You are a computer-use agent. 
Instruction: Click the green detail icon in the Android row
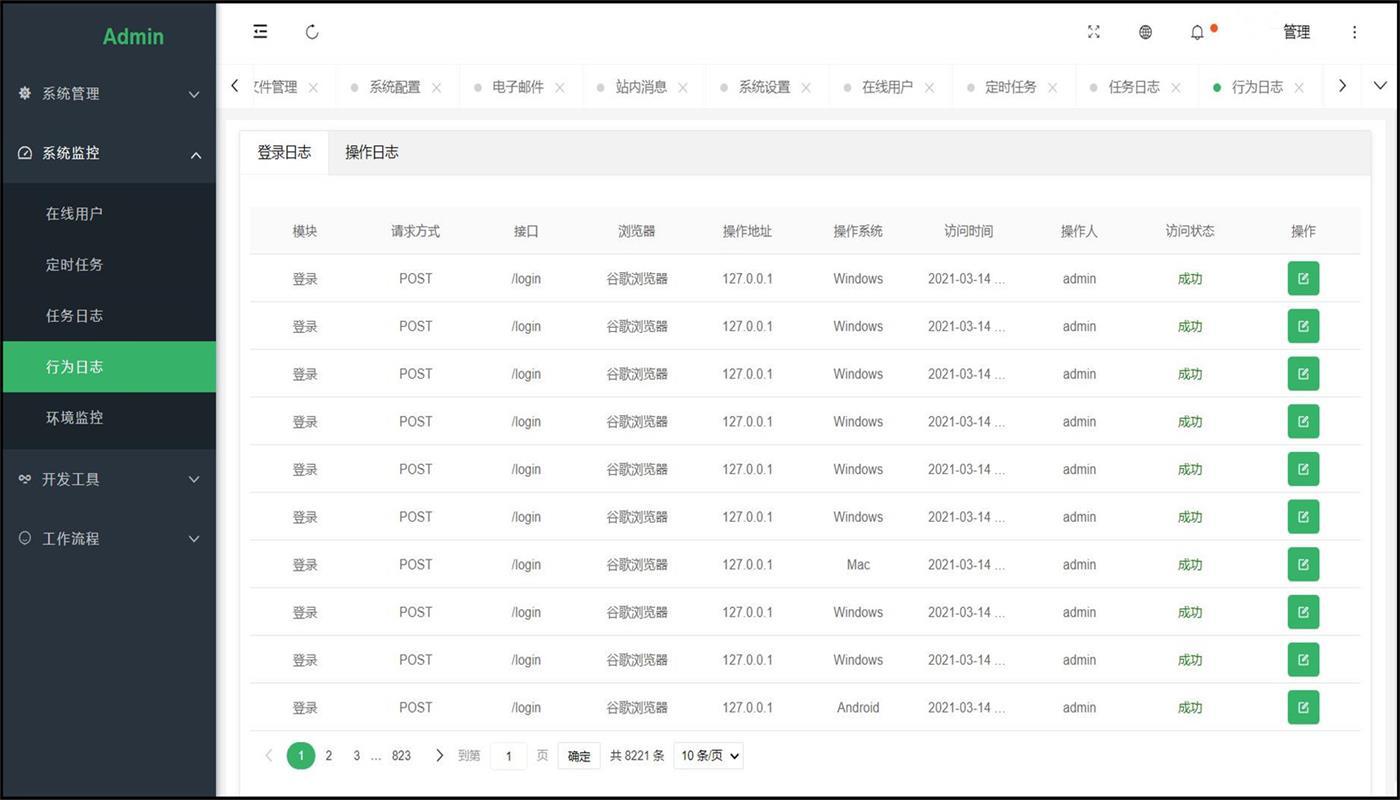1302,708
